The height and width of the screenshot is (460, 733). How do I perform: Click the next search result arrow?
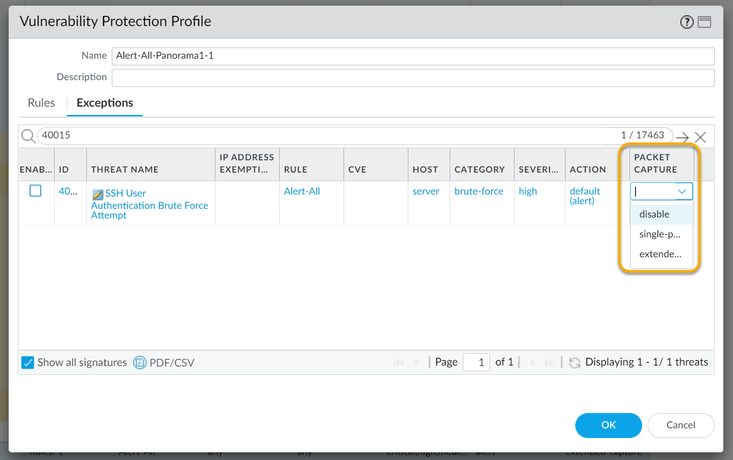pyautogui.click(x=682, y=137)
